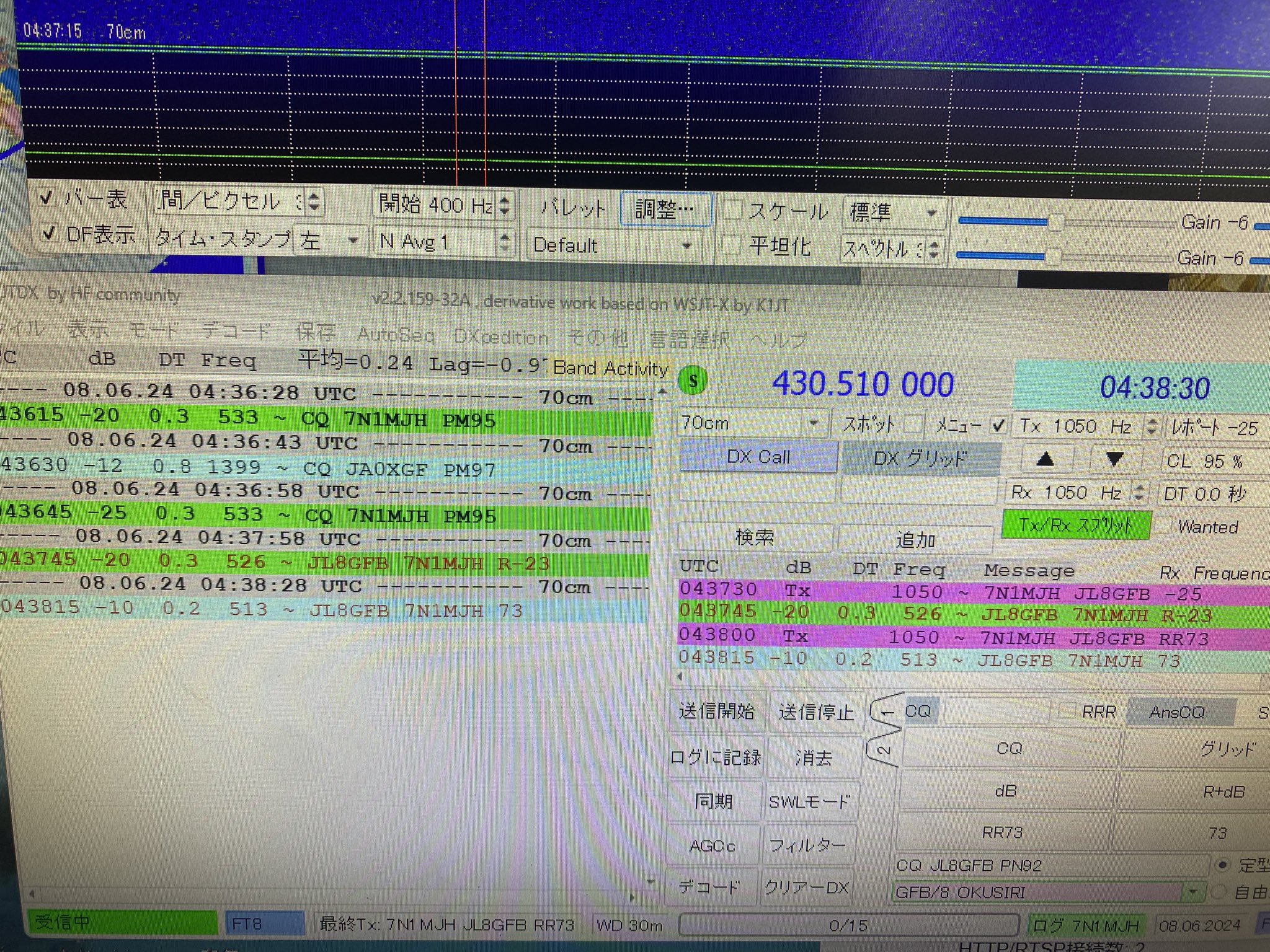Click the green S status indicator
Screen dimensions: 1270x952
pyautogui.click(x=693, y=381)
